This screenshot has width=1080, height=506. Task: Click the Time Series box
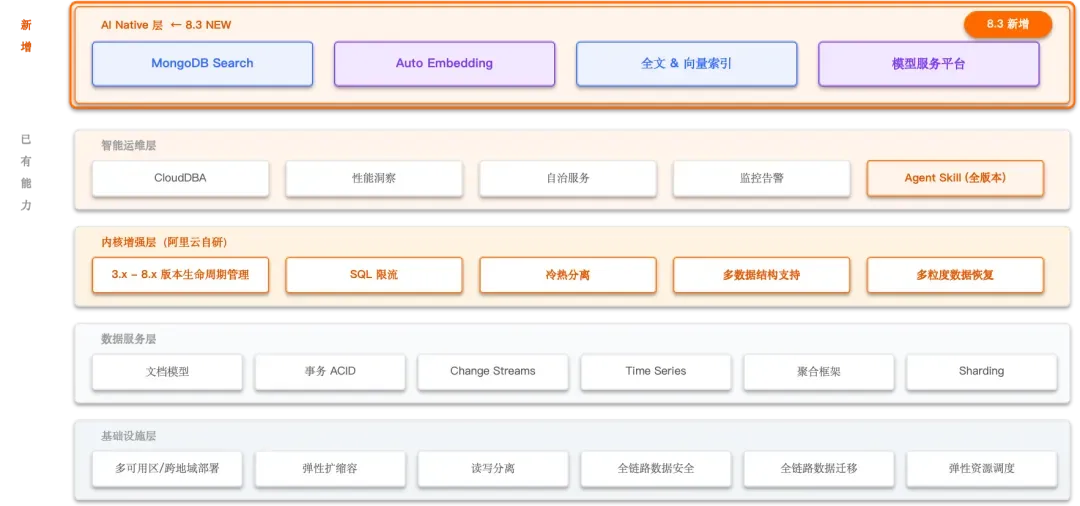tap(656, 372)
